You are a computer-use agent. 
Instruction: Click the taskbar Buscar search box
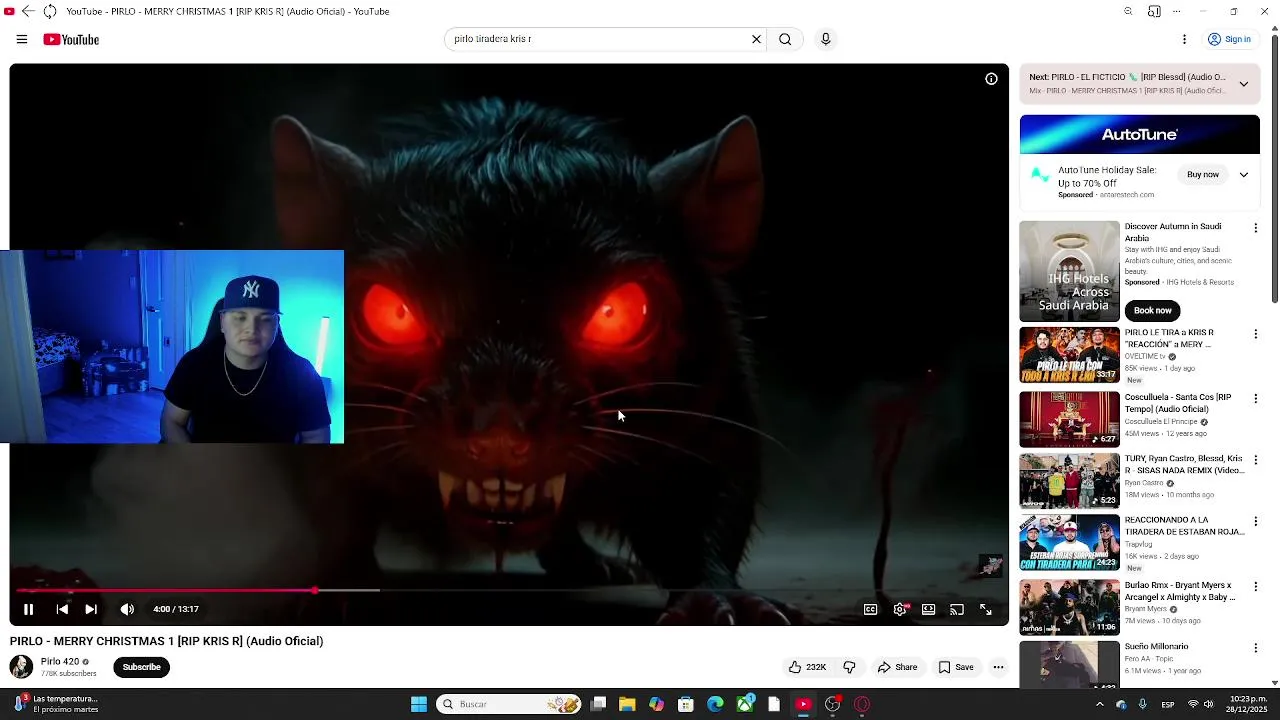click(509, 704)
